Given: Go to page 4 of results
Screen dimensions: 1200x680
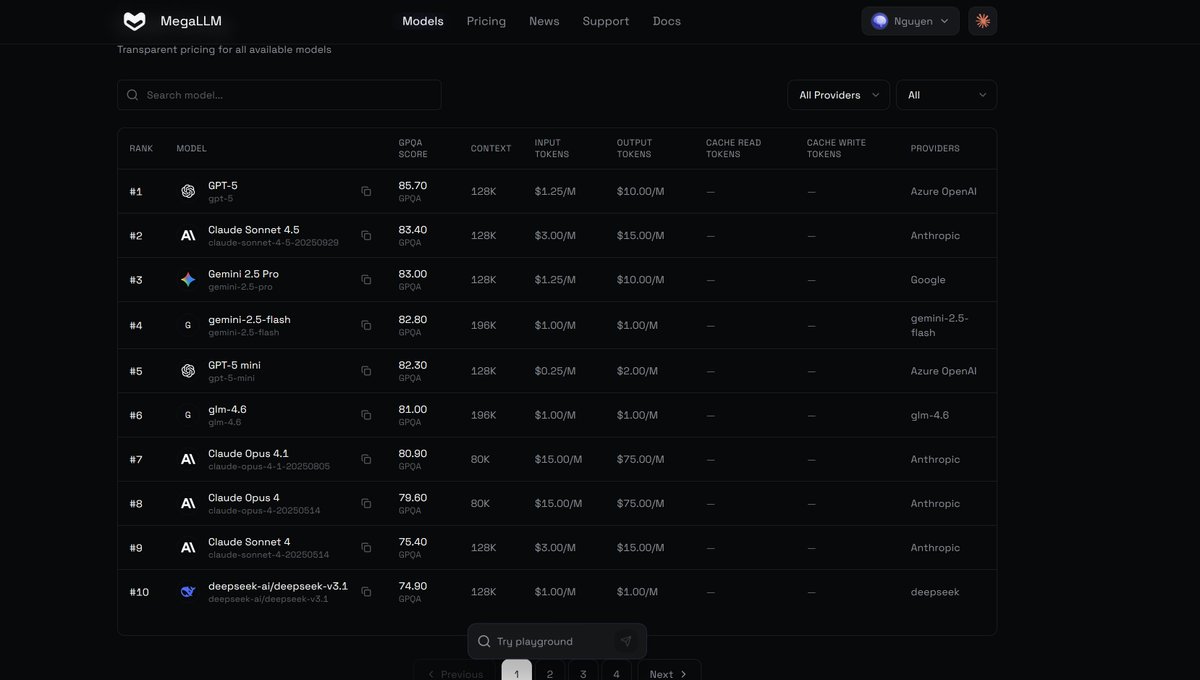Looking at the screenshot, I should click(616, 672).
